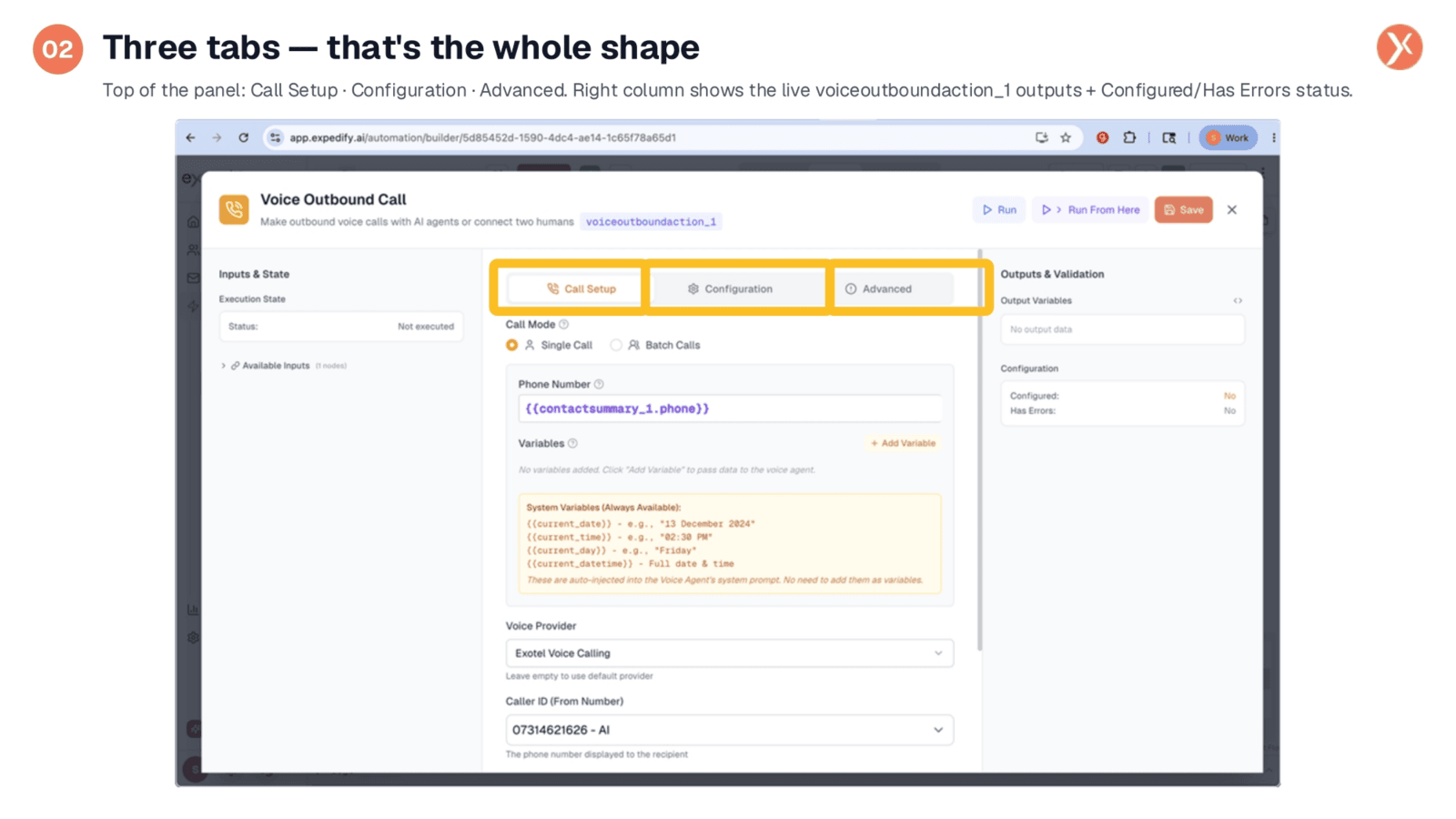Select the Single Call radio option
This screenshot has height=819, width=1456.
pyautogui.click(x=512, y=345)
